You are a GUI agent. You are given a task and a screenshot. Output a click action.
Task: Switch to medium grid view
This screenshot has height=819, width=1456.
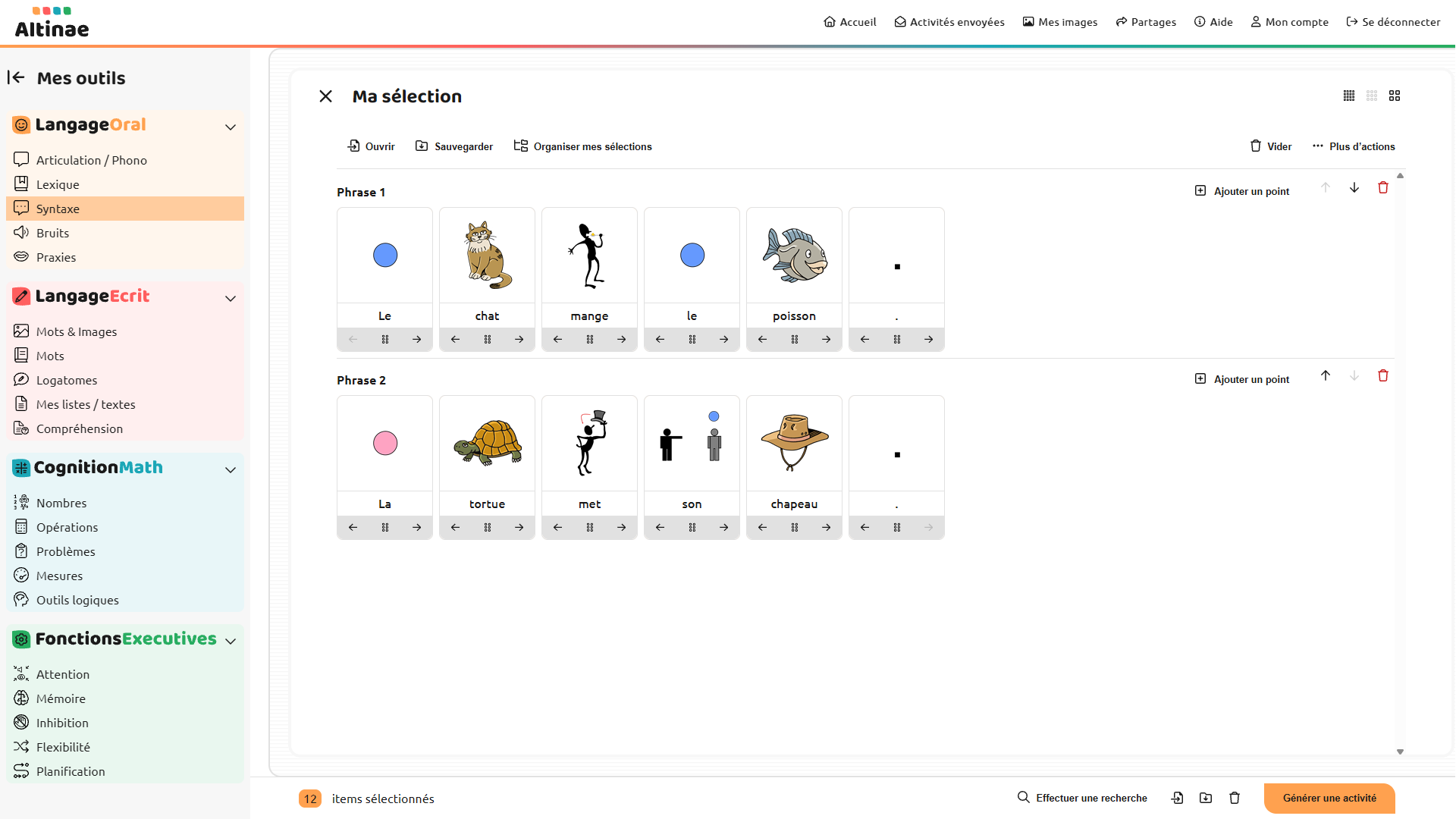click(1371, 96)
